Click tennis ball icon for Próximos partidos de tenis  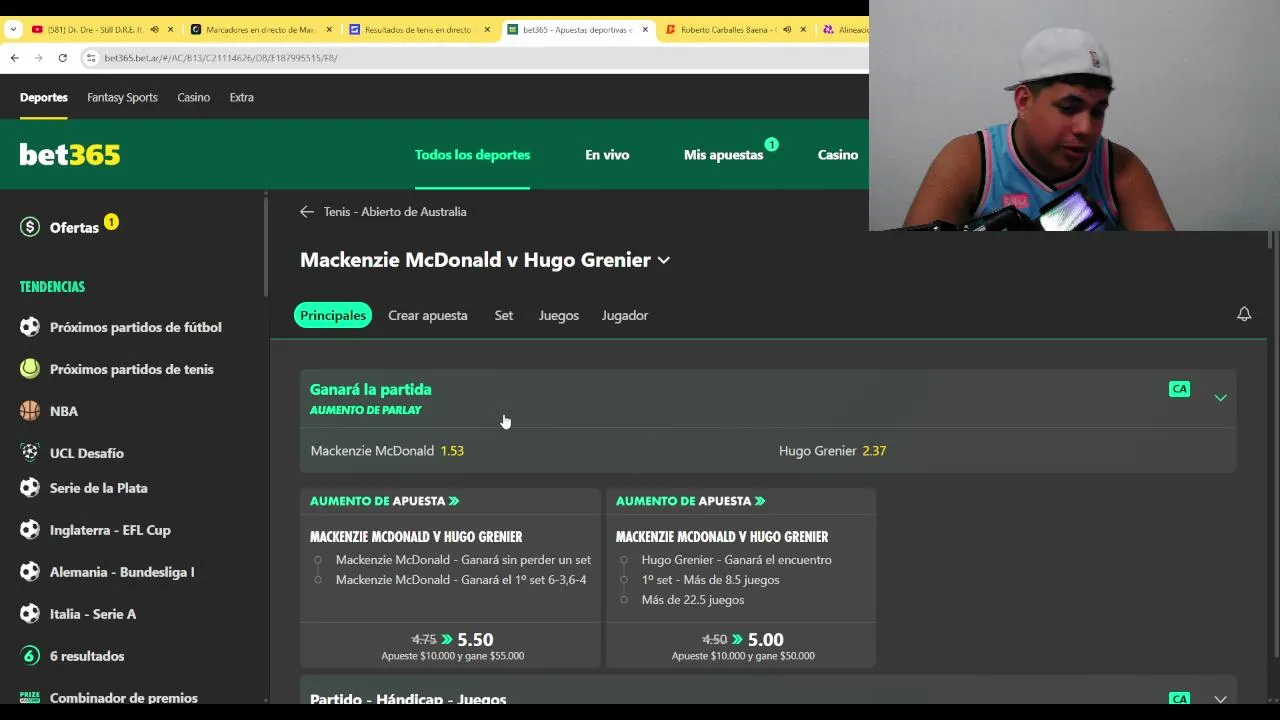30,369
